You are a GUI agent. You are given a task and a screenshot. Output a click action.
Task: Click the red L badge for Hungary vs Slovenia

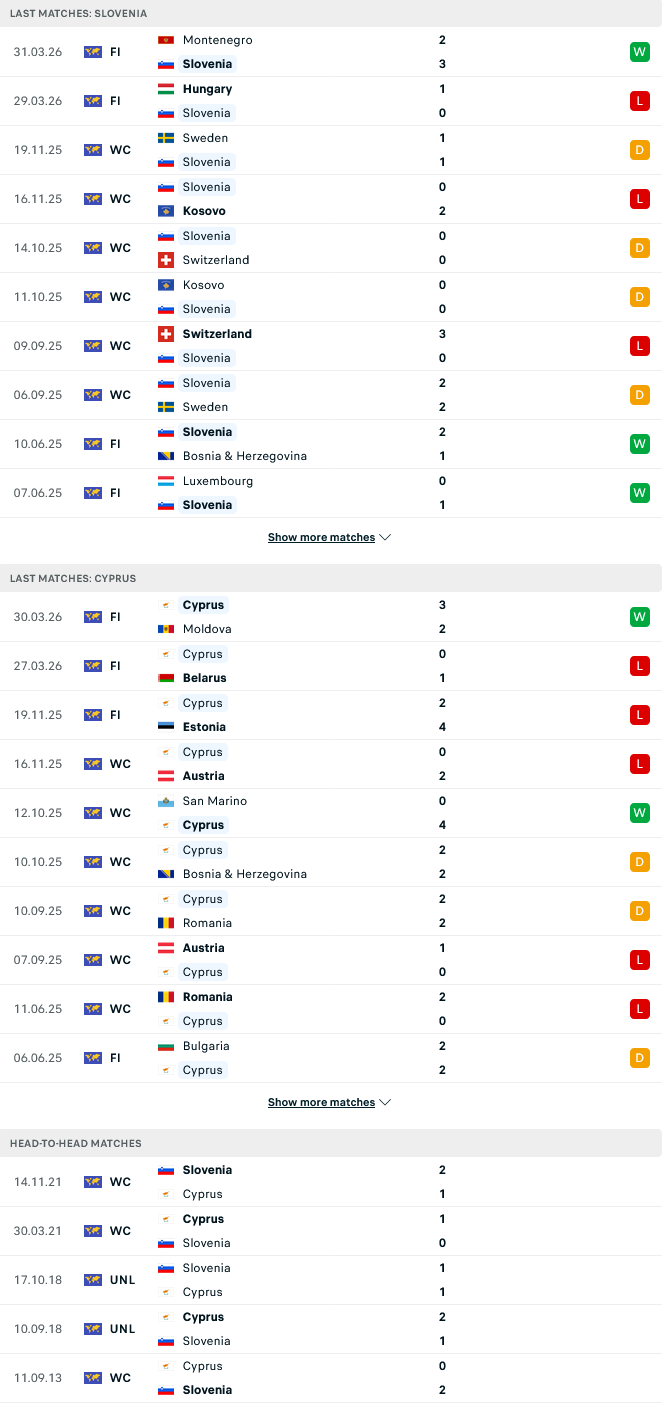640,101
